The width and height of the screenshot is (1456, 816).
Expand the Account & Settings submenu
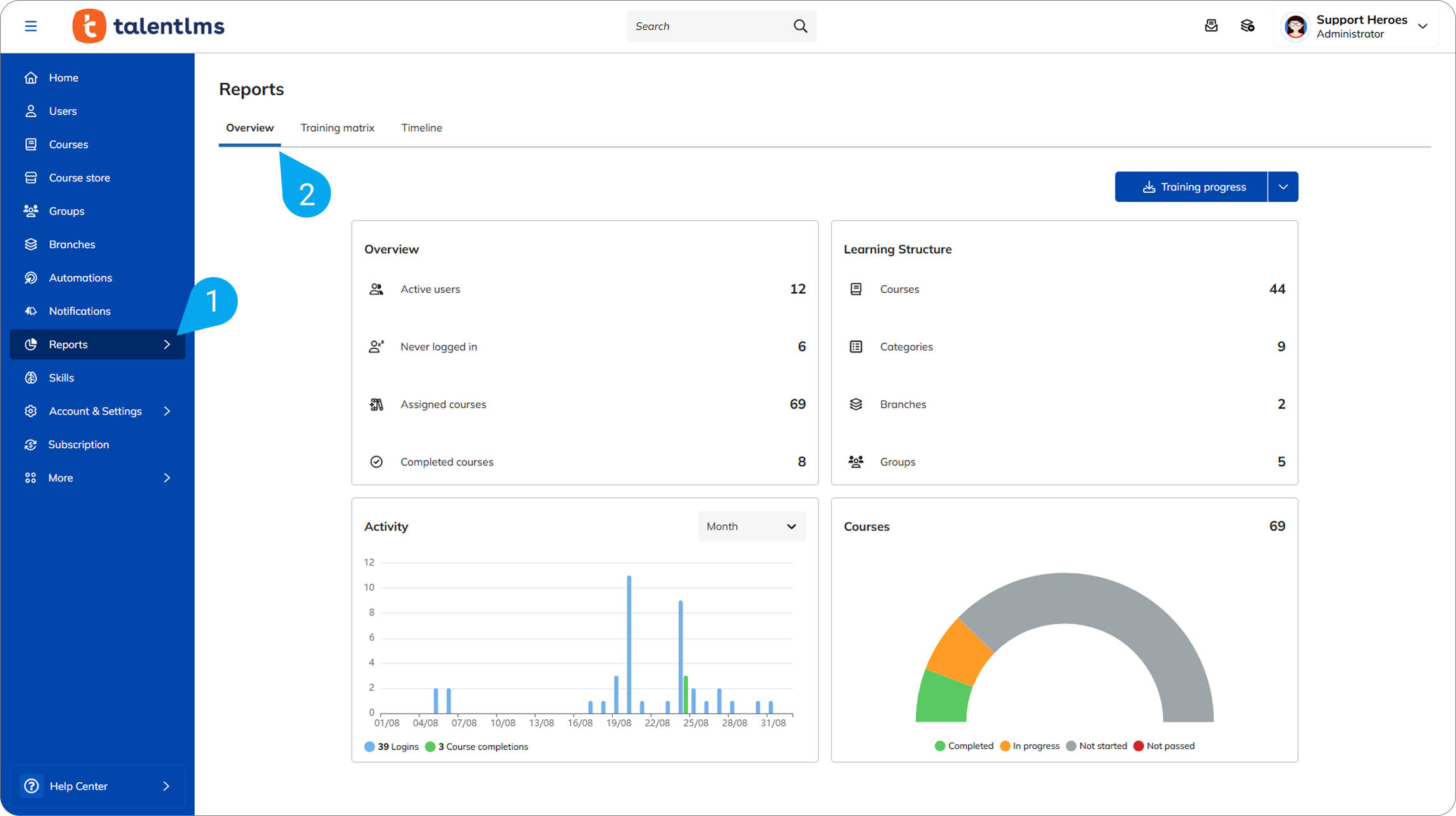click(167, 411)
